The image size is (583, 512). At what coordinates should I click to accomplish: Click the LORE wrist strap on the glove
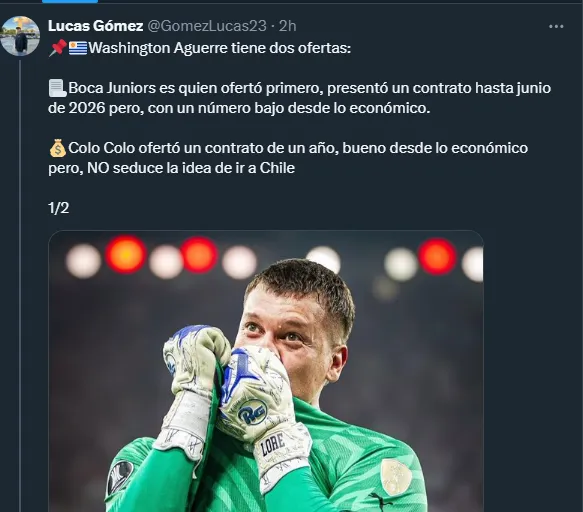click(x=273, y=444)
